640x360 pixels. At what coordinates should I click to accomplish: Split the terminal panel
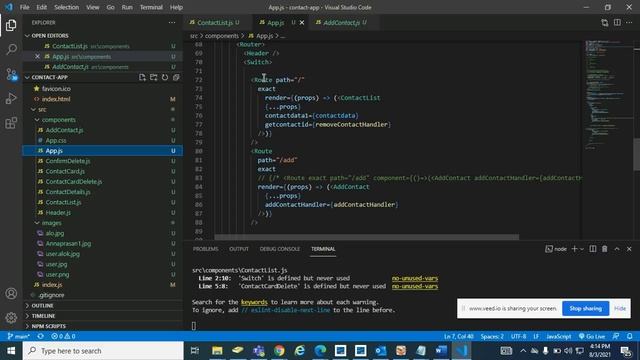(x=593, y=249)
